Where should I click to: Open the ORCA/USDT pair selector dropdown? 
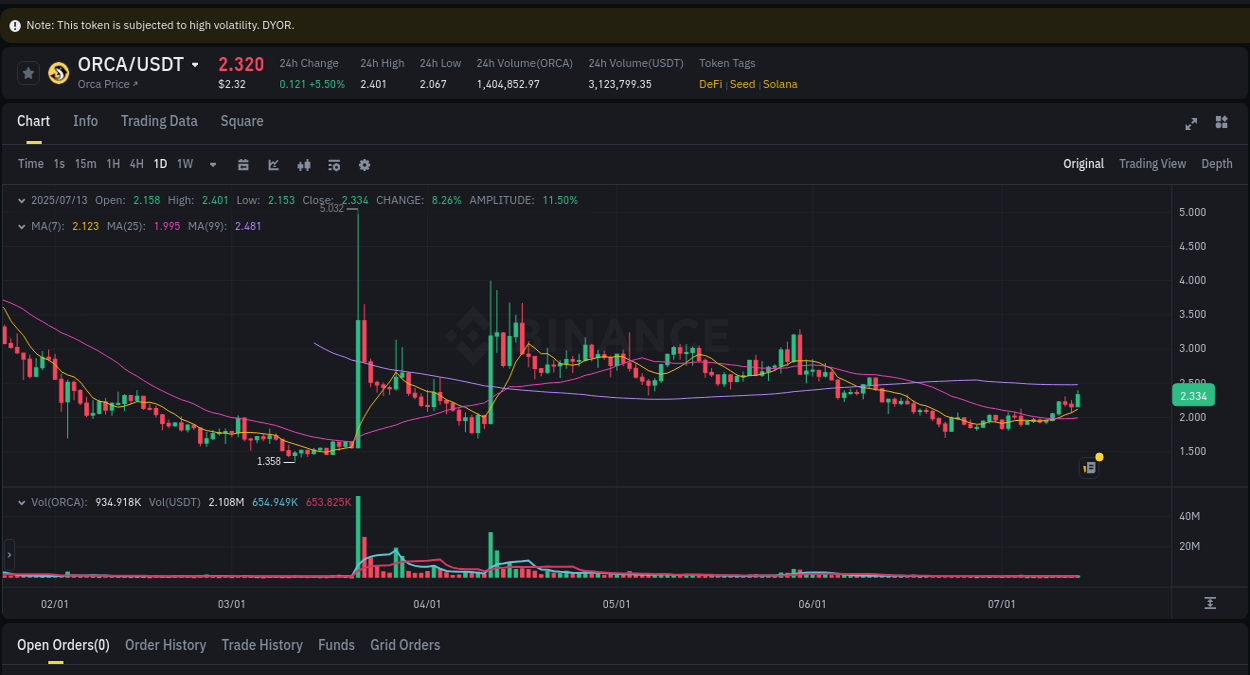click(x=196, y=64)
